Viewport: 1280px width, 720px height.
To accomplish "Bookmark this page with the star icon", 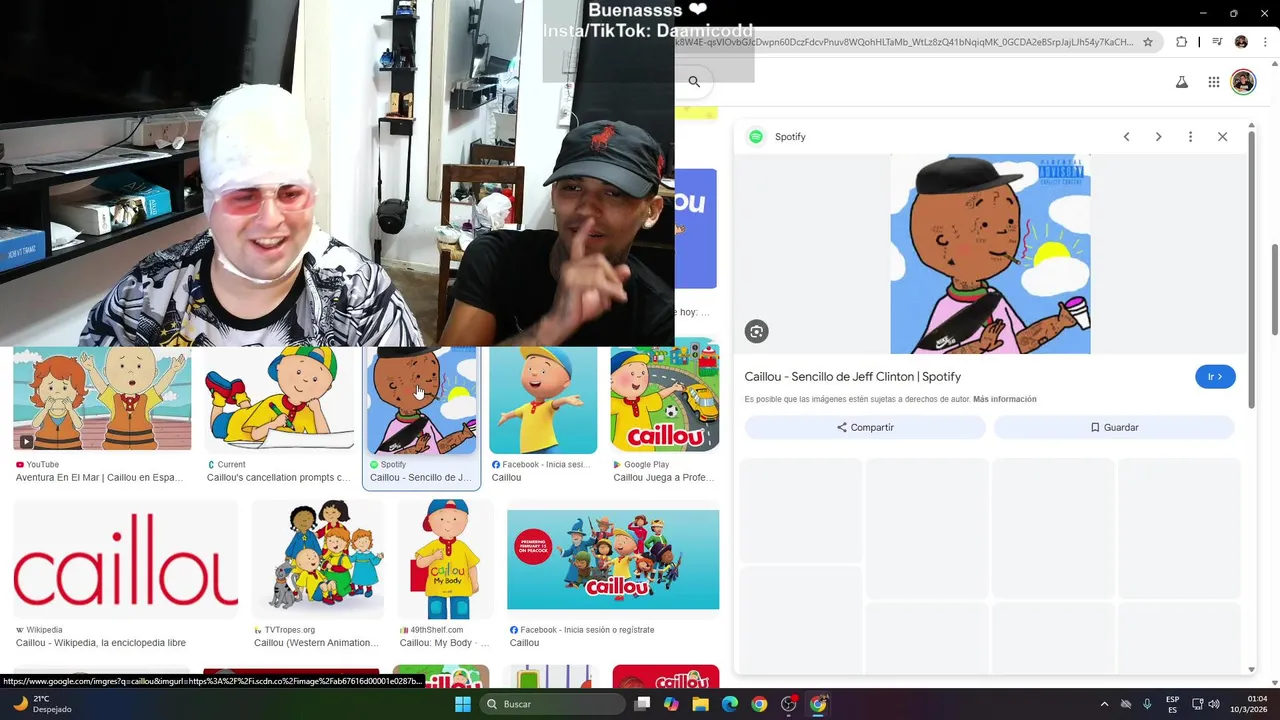I will [1148, 42].
